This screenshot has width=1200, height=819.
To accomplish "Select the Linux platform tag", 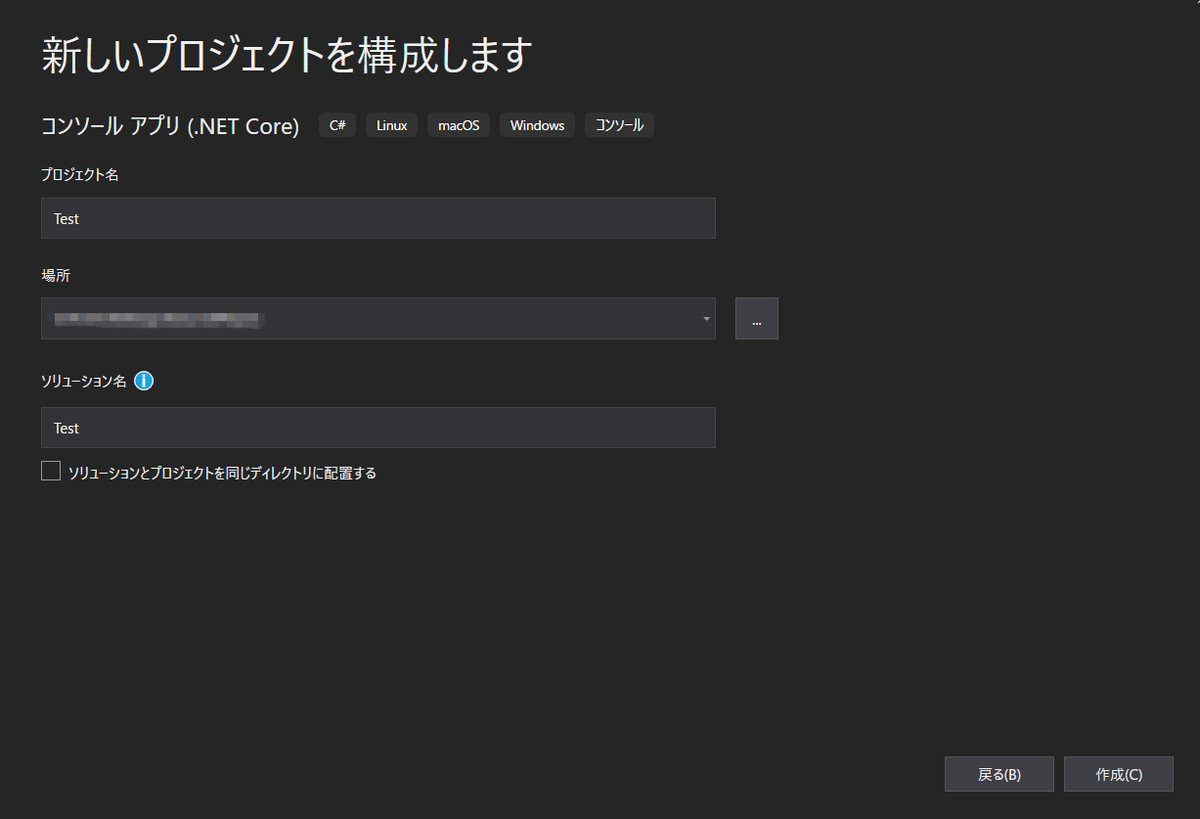I will (390, 124).
